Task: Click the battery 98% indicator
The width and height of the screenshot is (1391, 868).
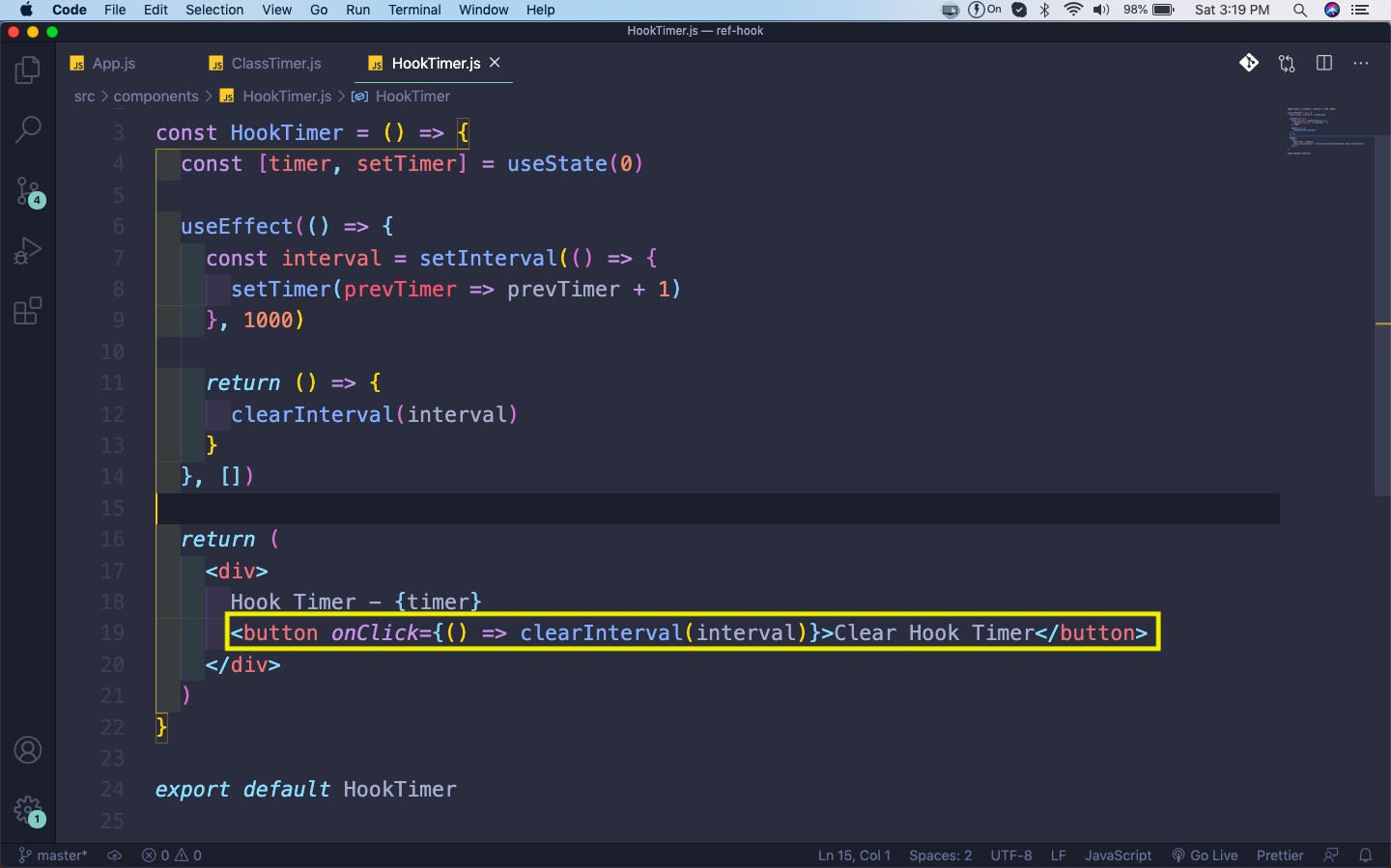Action: tap(1149, 10)
